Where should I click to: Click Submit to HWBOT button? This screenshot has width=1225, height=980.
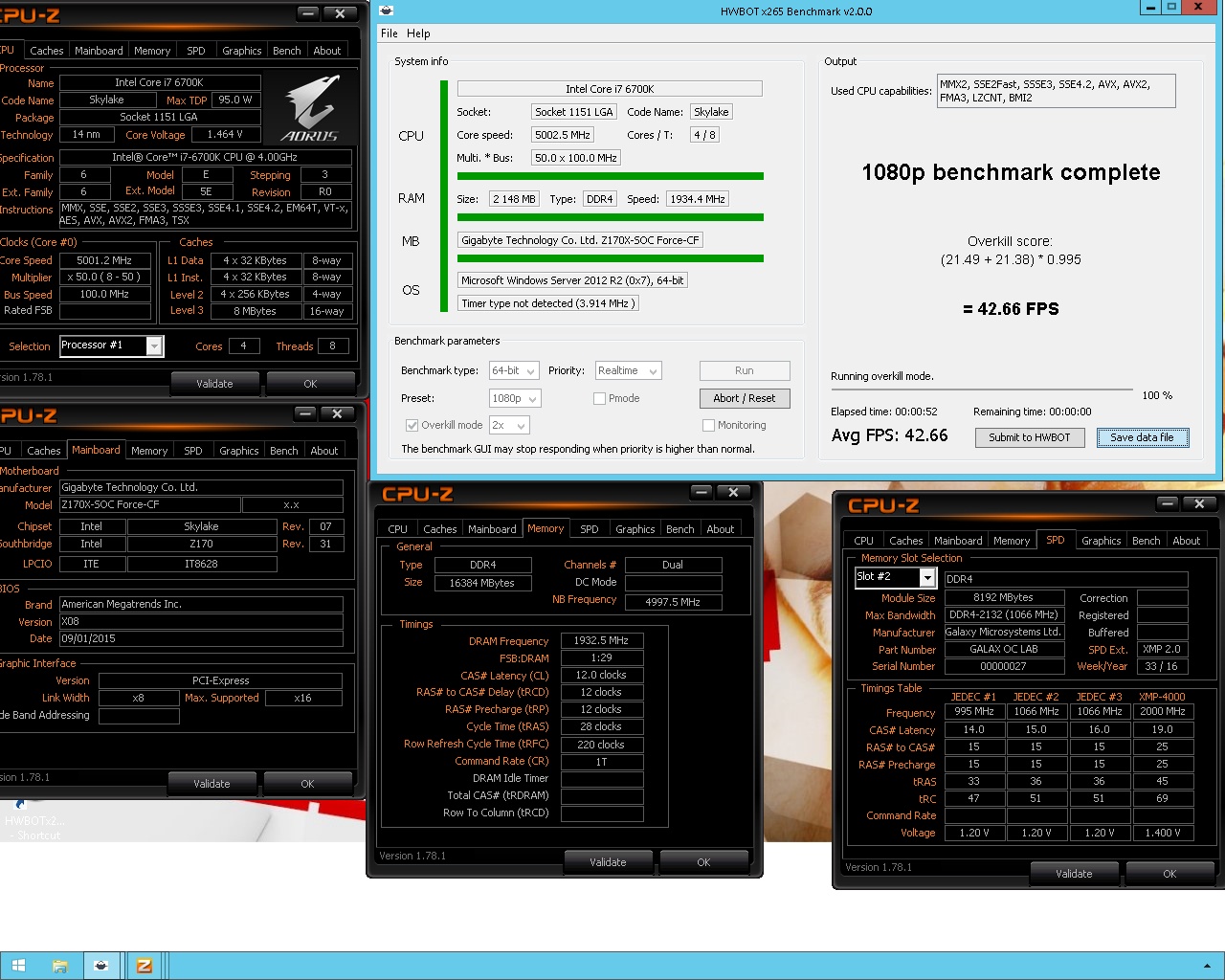coord(1030,437)
